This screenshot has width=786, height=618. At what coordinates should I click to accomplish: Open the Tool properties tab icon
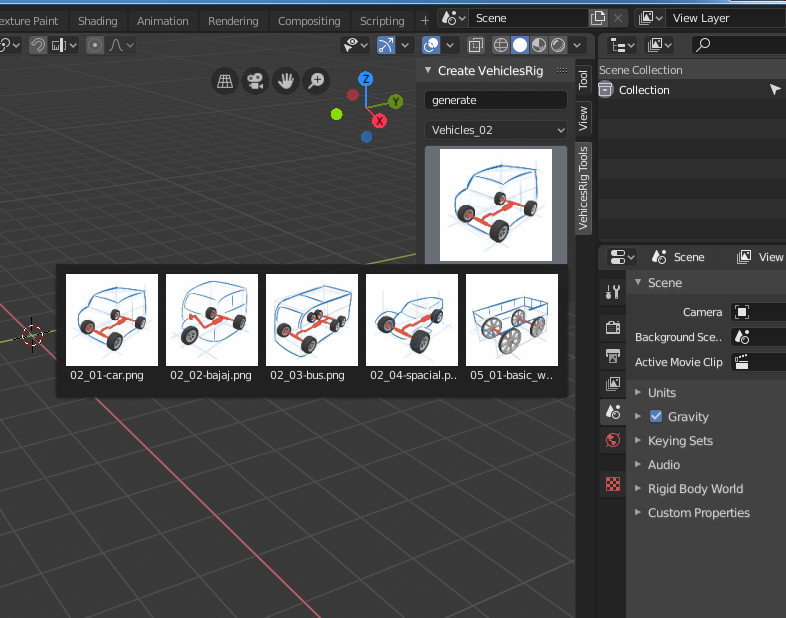coord(613,292)
